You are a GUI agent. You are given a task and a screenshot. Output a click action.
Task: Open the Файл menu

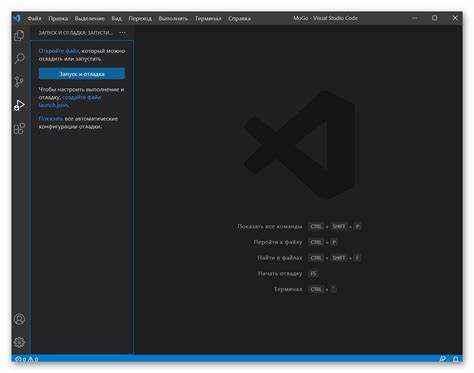coord(34,19)
